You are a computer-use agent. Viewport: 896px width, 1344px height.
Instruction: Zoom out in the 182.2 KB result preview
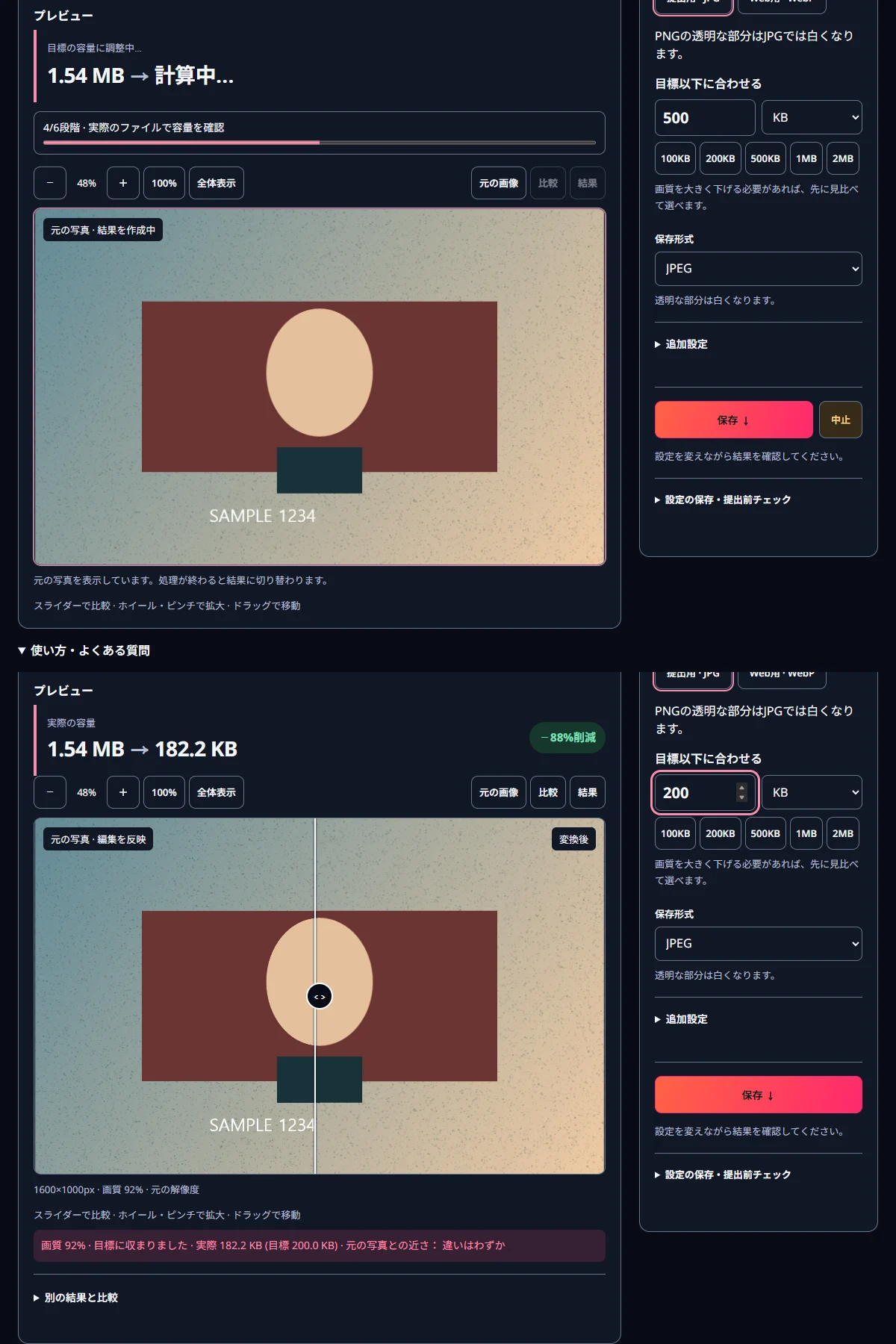click(x=50, y=792)
